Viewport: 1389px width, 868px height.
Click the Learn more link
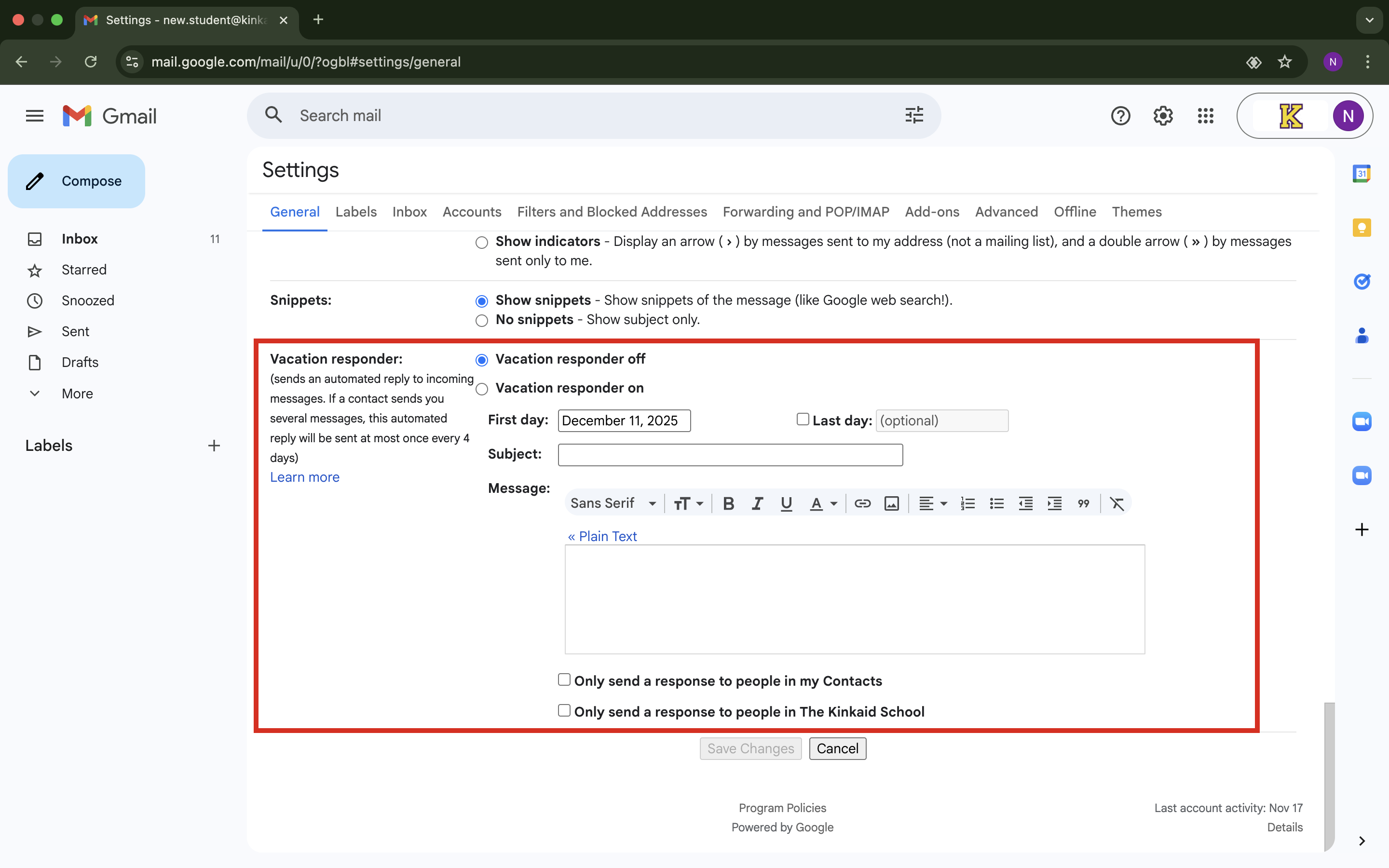point(305,477)
